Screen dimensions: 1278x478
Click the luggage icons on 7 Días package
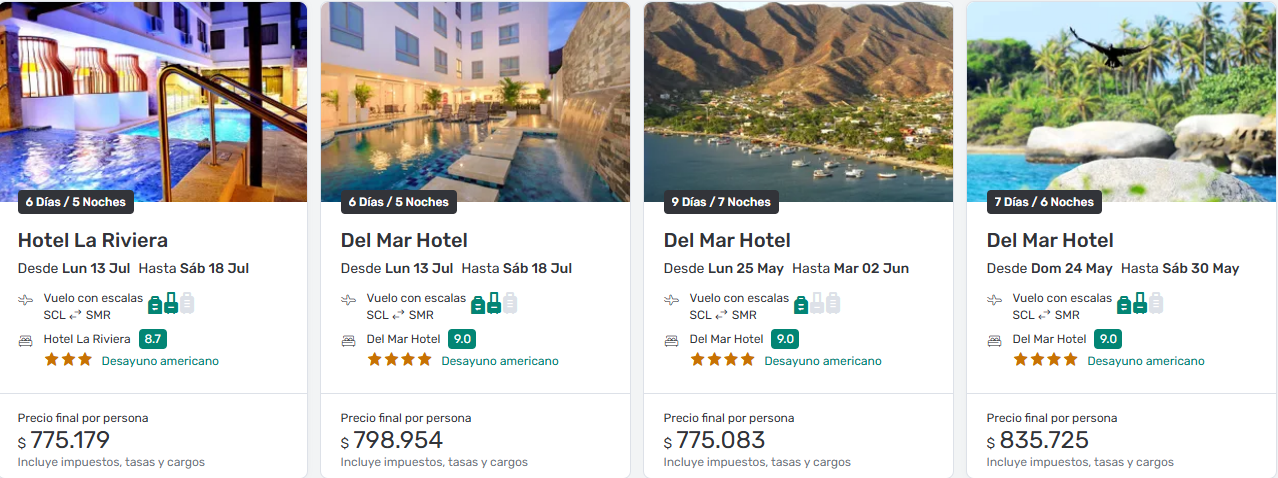[x=1140, y=303]
